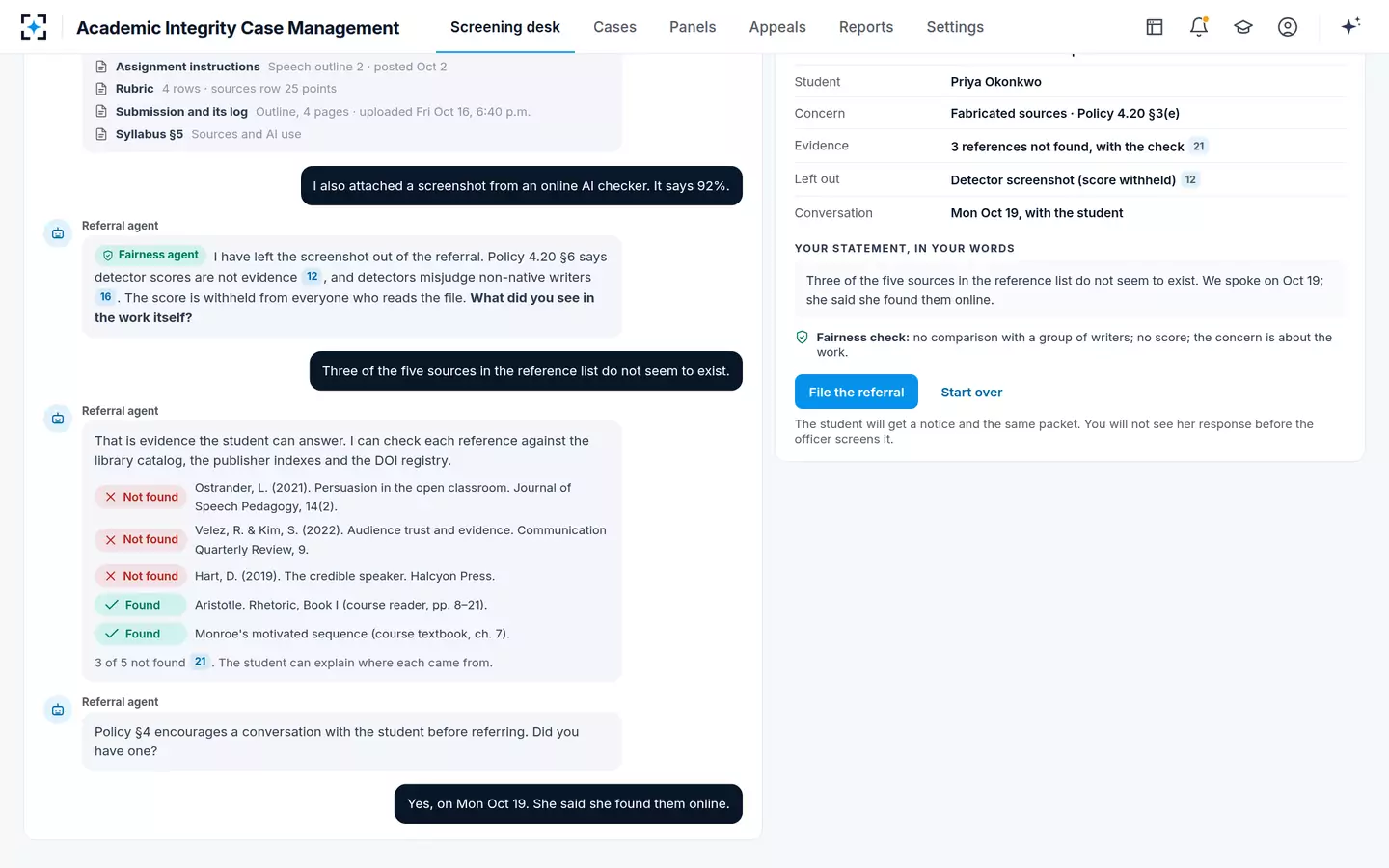Screen dimensions: 1389x868
Task: Click the Concern value Fabricated sources
Action: (x=1065, y=113)
